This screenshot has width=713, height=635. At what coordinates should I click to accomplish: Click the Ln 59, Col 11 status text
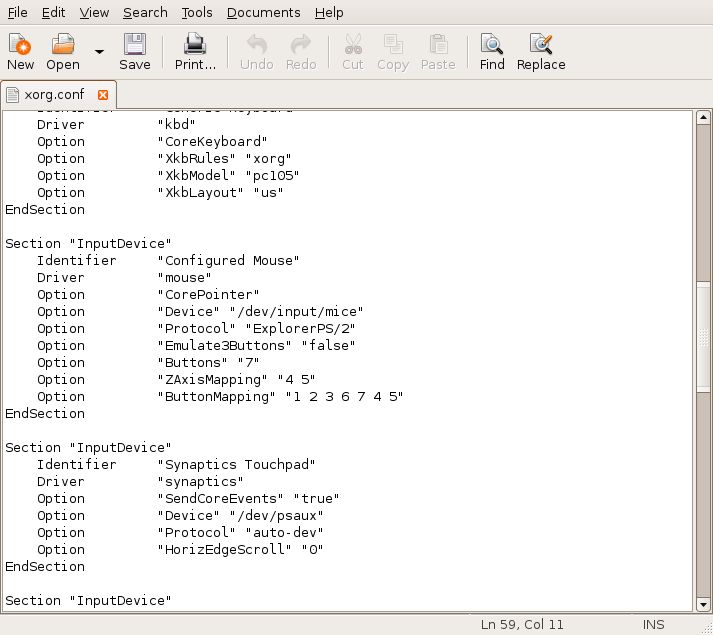522,625
